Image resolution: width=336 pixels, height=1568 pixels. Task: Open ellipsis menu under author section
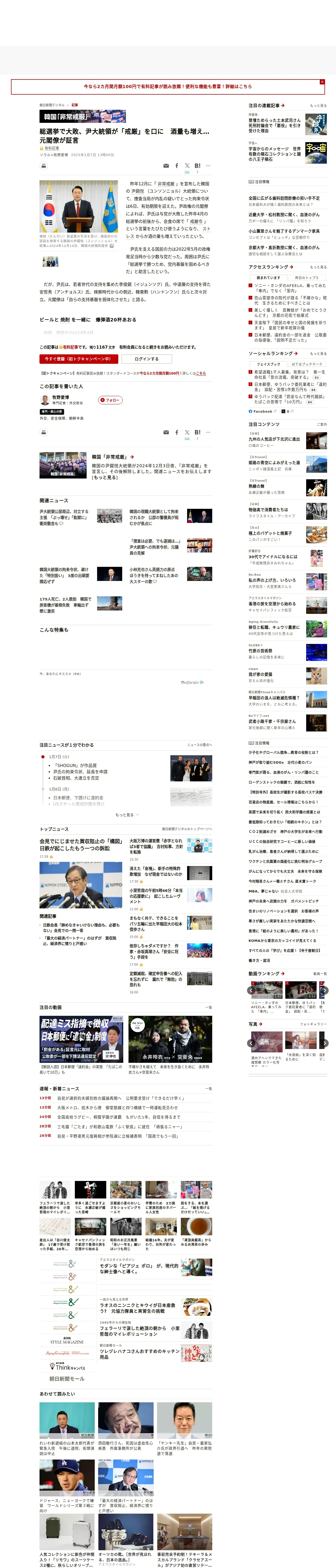tap(208, 432)
